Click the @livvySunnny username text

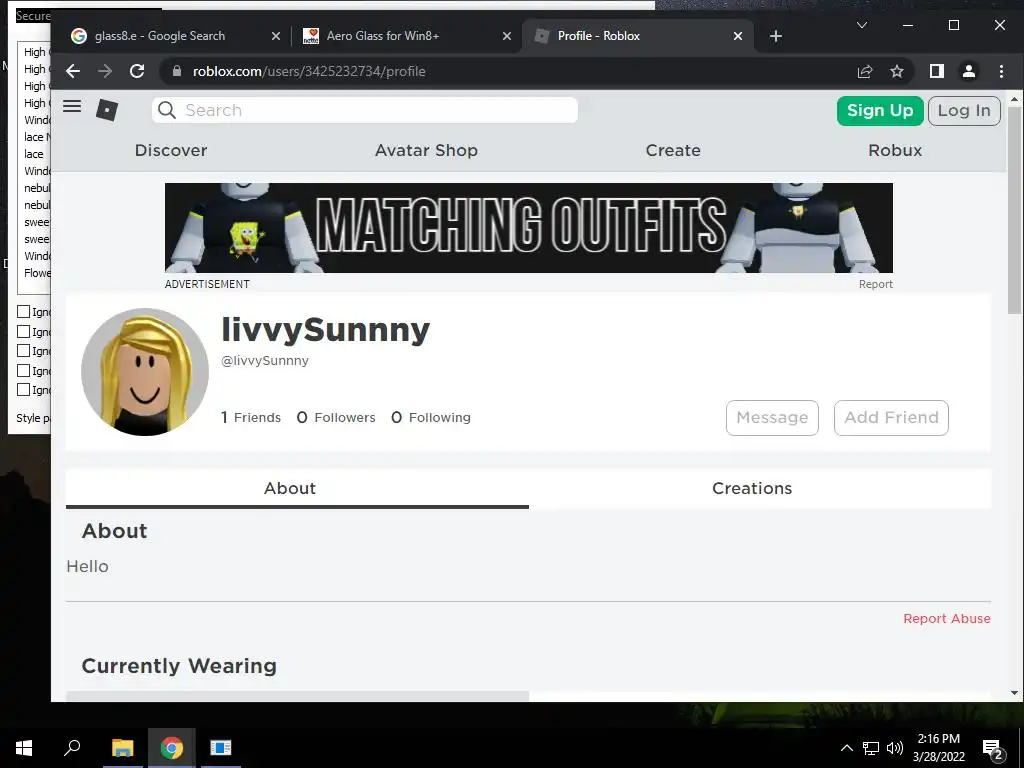pyautogui.click(x=264, y=360)
